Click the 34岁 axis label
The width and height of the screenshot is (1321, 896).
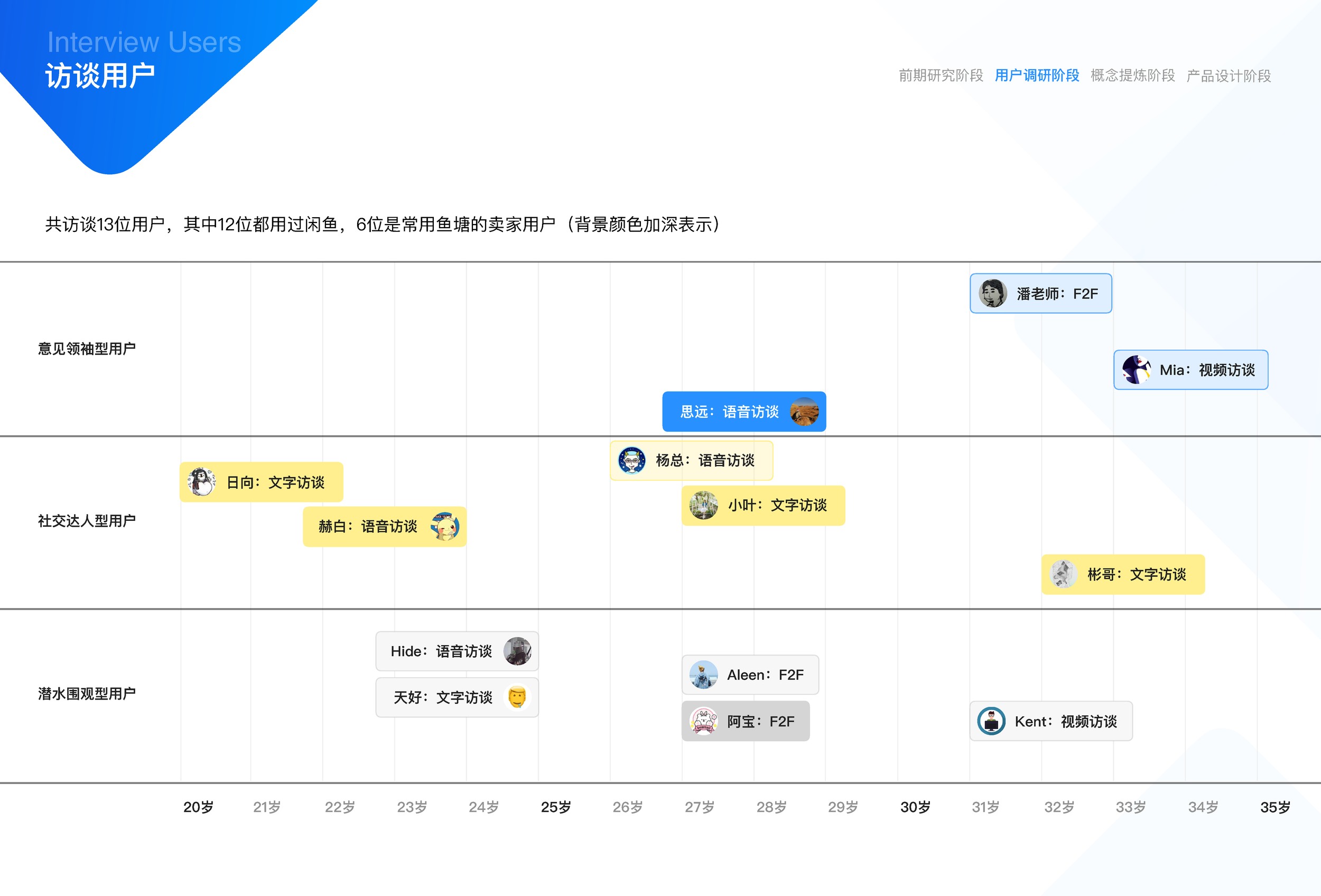pos(1203,807)
